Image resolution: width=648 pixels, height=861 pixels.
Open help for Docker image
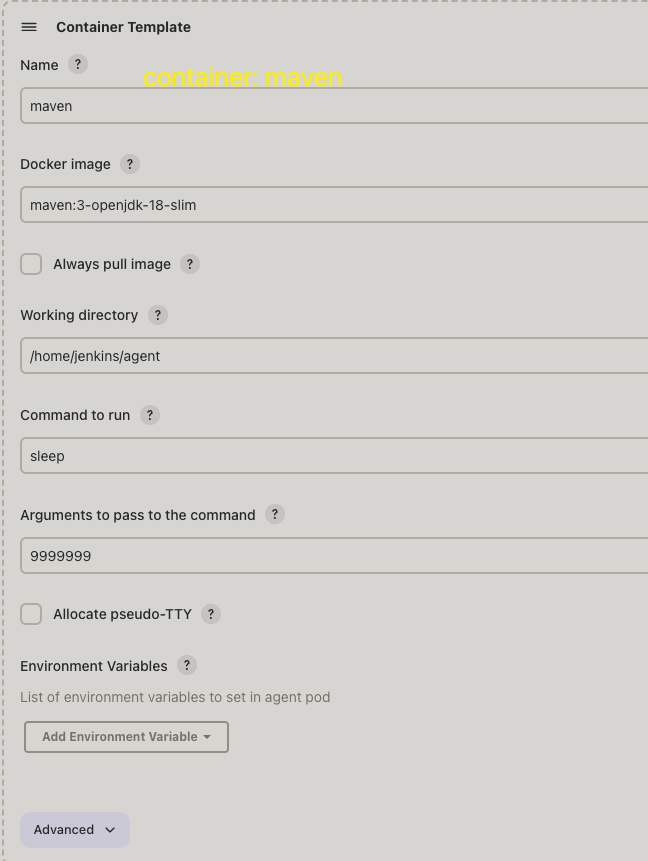pyautogui.click(x=130, y=164)
